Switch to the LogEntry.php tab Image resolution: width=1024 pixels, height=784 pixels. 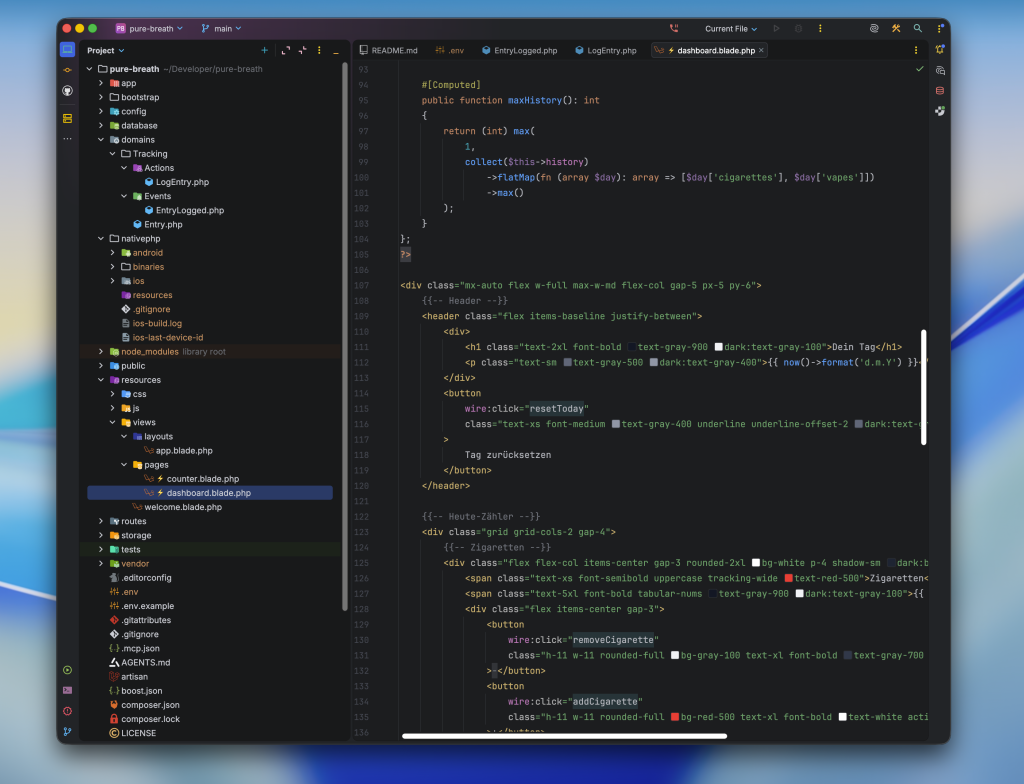605,50
